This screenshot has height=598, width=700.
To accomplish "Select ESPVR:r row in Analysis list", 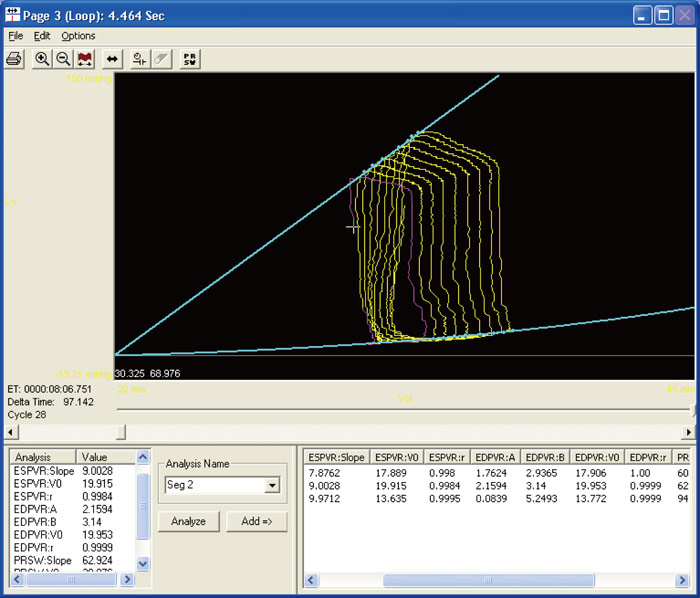I will (x=73, y=496).
